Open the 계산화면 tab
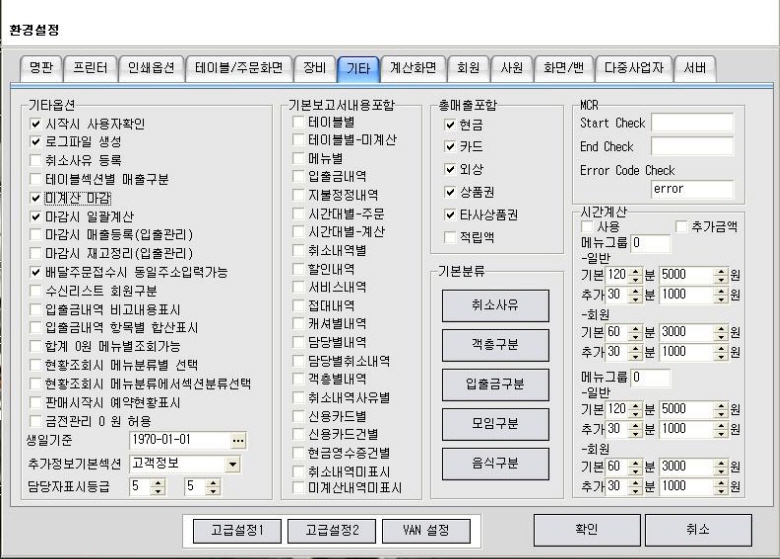Viewport: 780px width, 559px height. 411,68
